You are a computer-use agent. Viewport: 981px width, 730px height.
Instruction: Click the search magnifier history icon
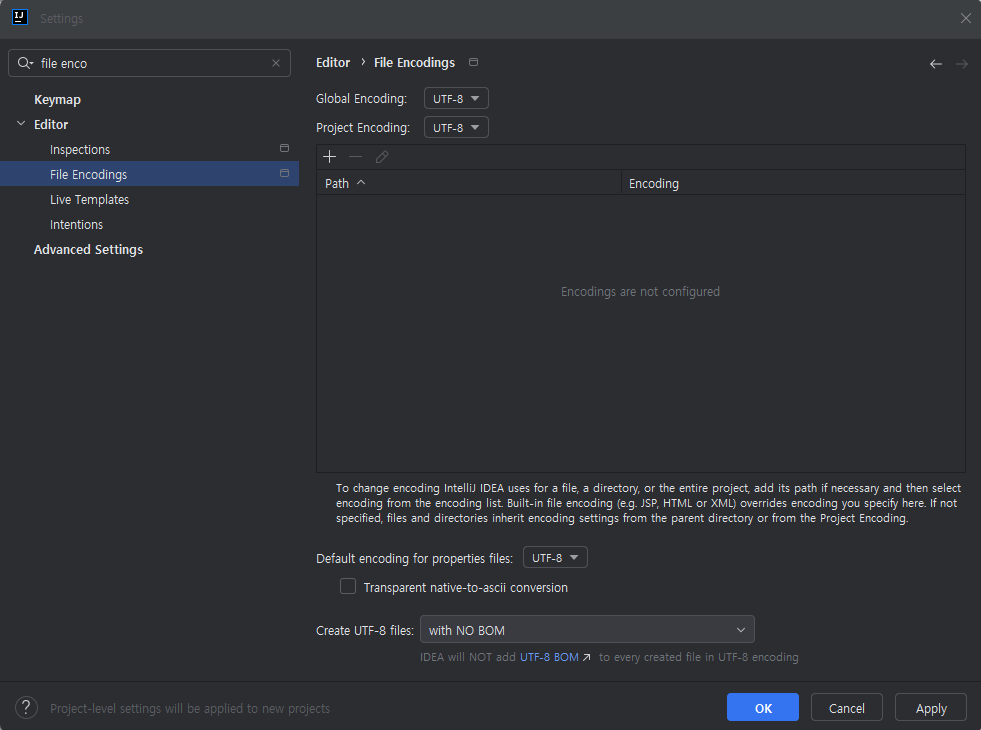pos(25,63)
